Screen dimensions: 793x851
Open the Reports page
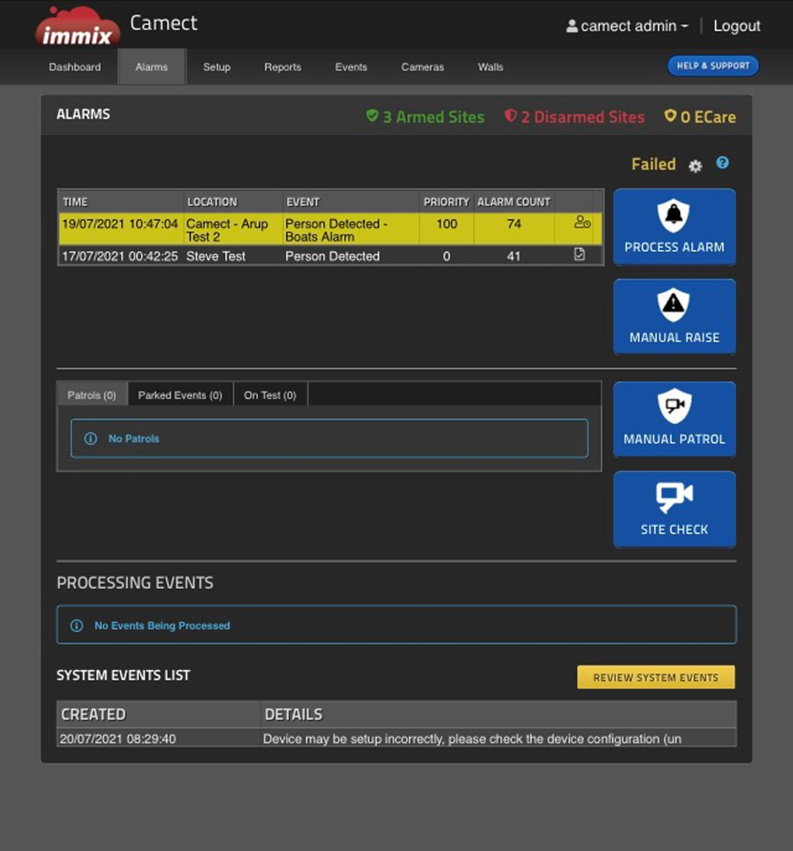pos(283,67)
